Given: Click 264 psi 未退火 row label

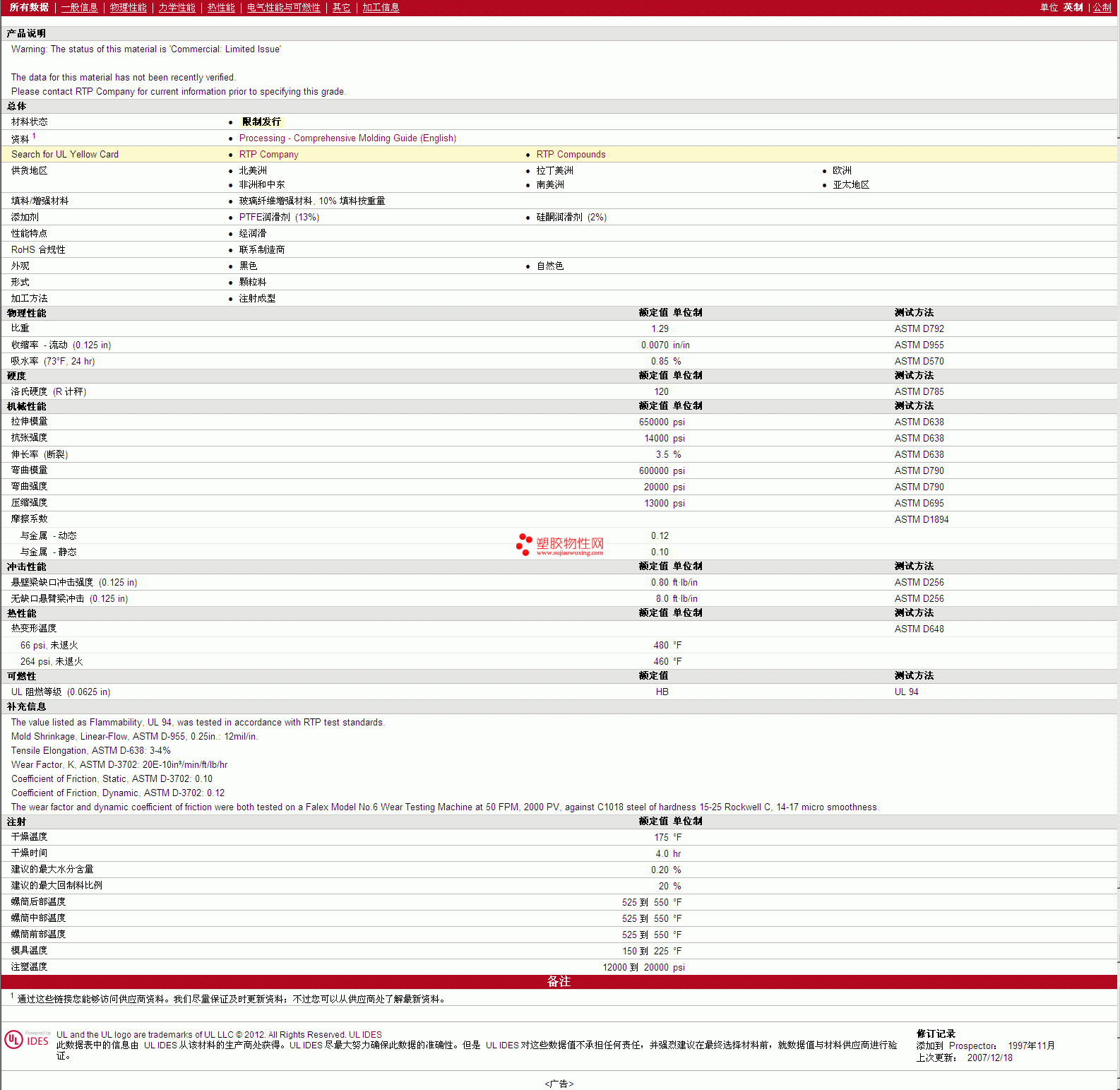Looking at the screenshot, I should pos(52,662).
